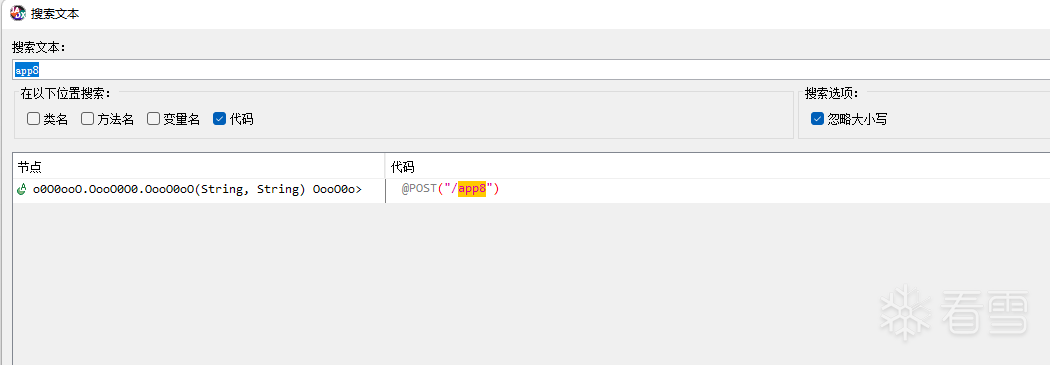Click the 搜索文本 window title text
The height and width of the screenshot is (365, 1050).
[55, 13]
